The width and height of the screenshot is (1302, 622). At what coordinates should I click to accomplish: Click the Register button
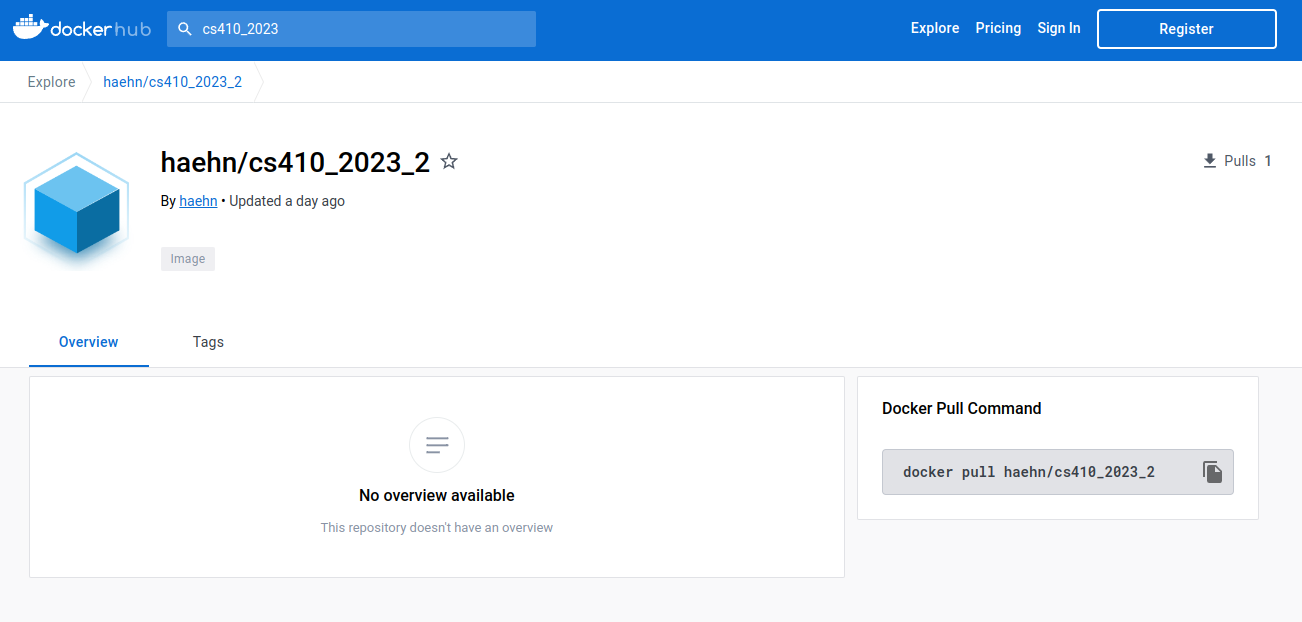[1186, 29]
